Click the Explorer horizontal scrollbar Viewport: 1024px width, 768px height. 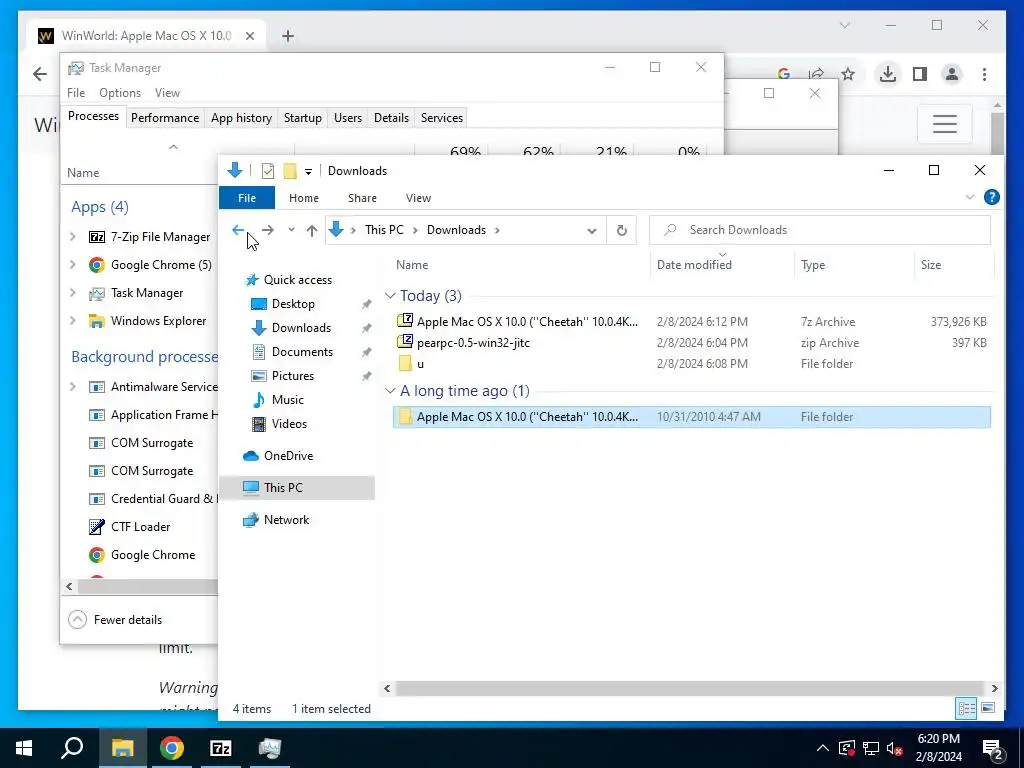(x=690, y=689)
